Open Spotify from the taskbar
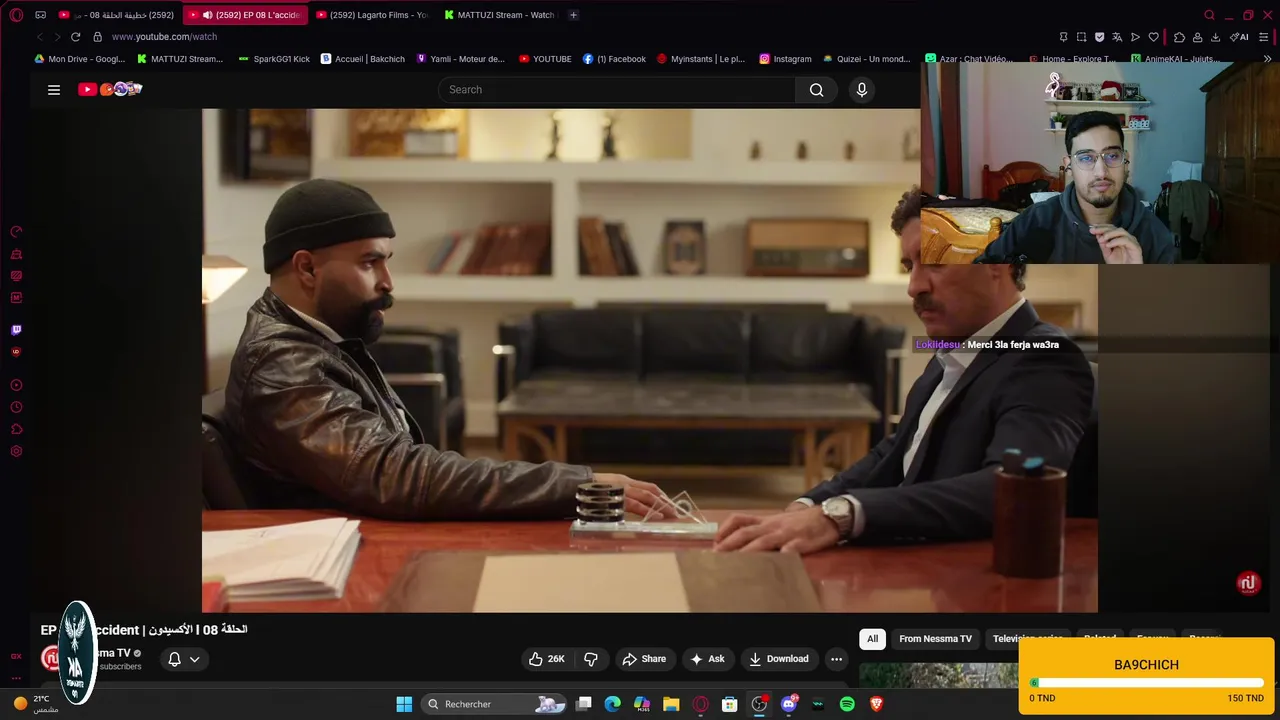The image size is (1280, 720). coord(847,704)
